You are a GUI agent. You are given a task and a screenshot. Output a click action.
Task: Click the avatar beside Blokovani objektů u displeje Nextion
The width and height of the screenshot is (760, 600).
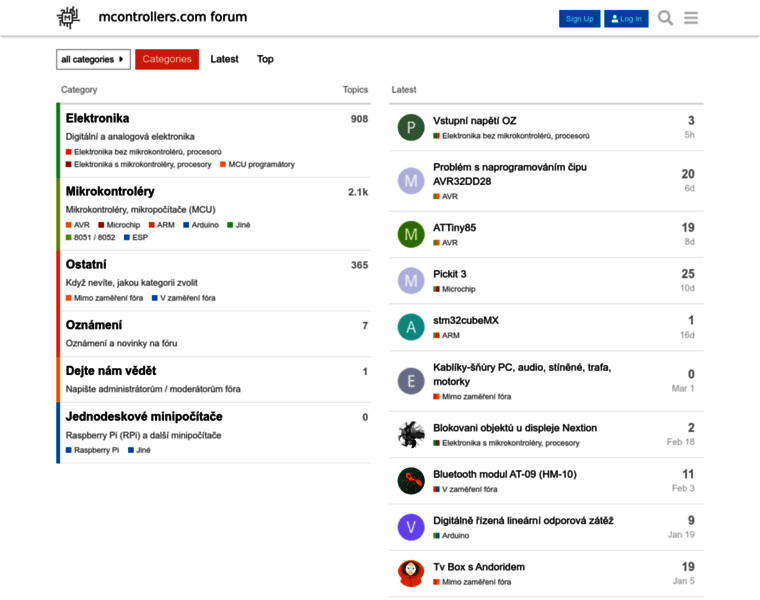pos(411,435)
